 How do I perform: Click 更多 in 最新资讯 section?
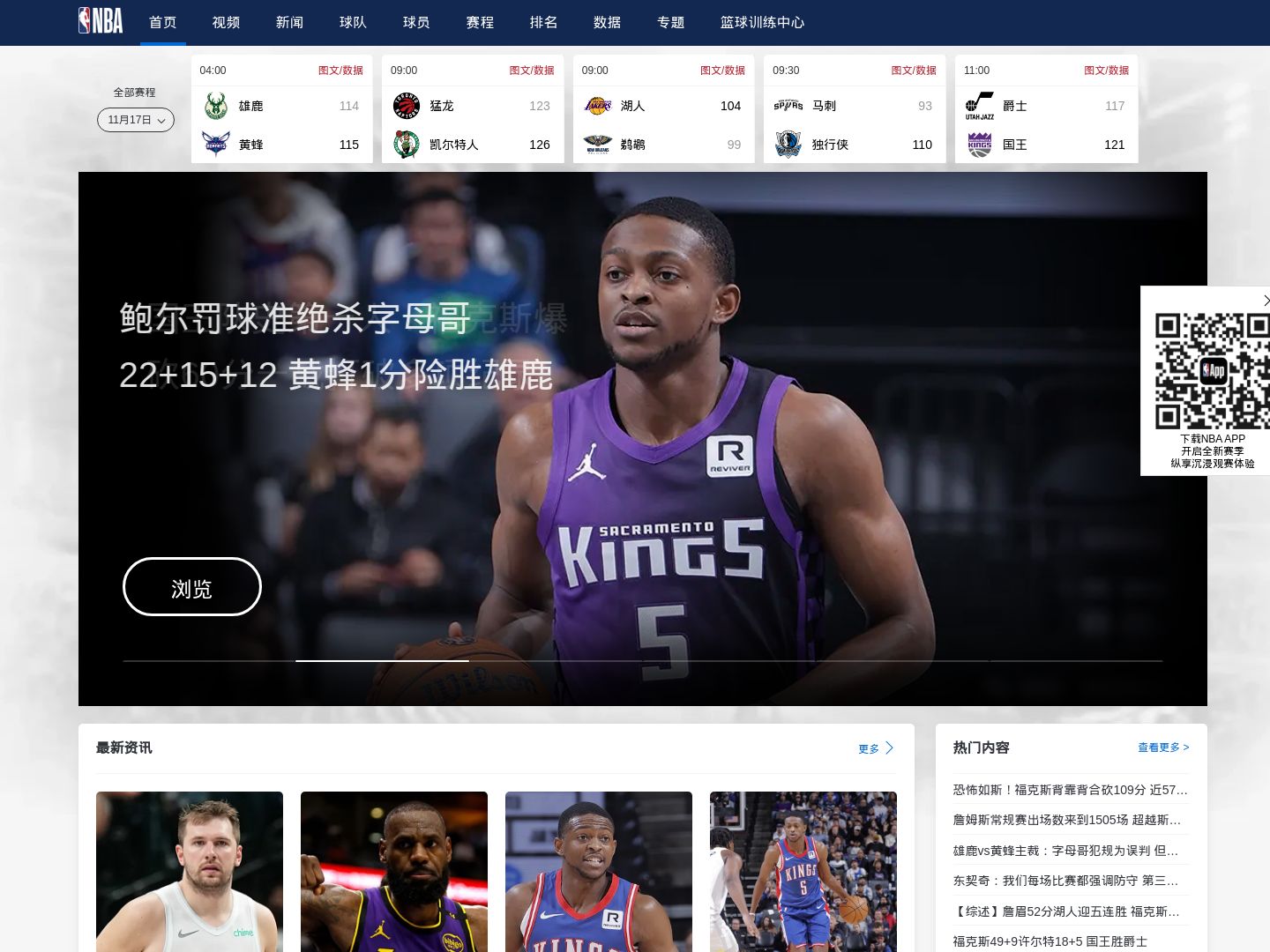(869, 748)
